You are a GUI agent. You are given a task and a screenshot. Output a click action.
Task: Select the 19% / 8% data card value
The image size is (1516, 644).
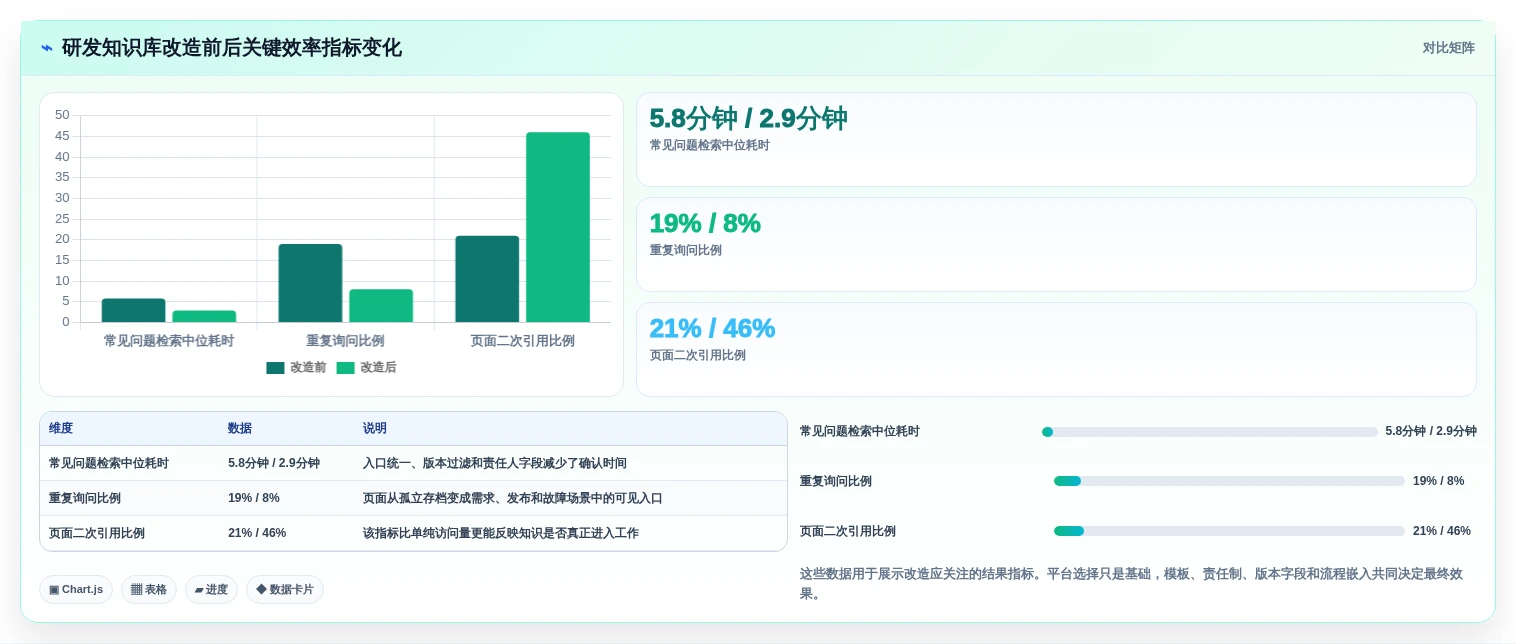tap(705, 224)
